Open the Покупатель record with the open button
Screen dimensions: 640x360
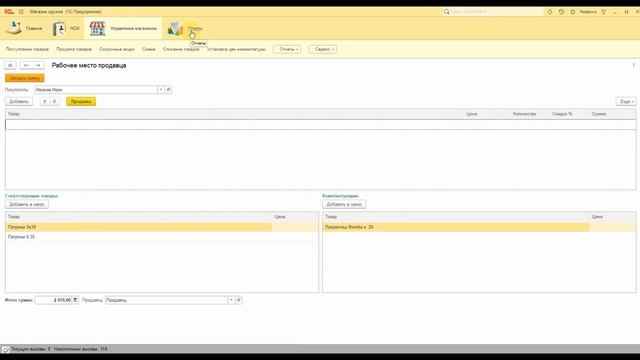coord(168,89)
